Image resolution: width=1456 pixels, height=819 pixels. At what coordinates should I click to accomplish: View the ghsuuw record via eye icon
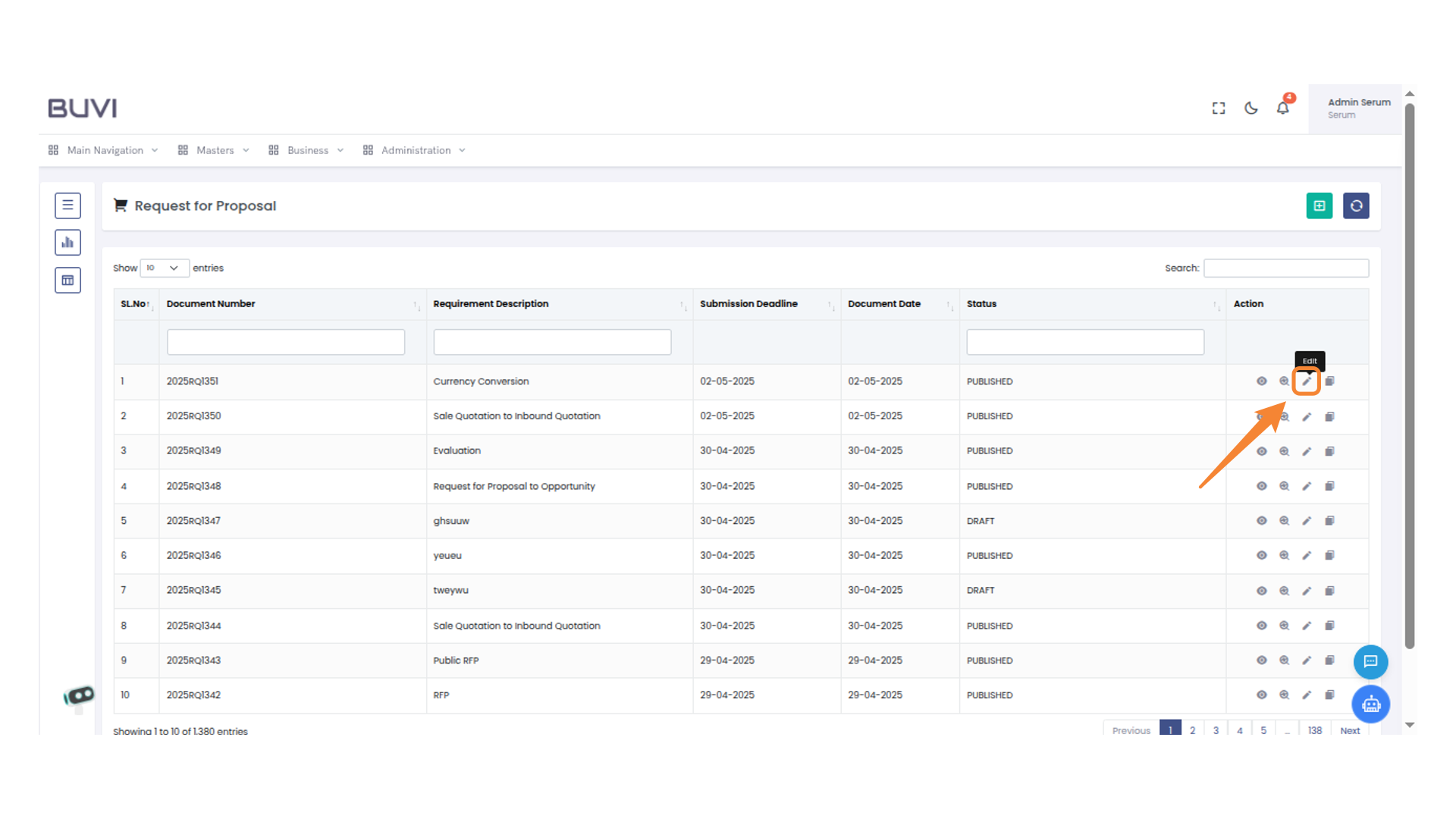[1261, 521]
